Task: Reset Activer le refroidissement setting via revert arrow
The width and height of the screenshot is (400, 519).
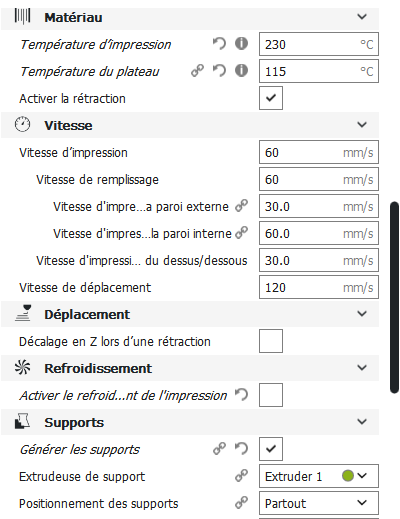Action: [x=241, y=395]
